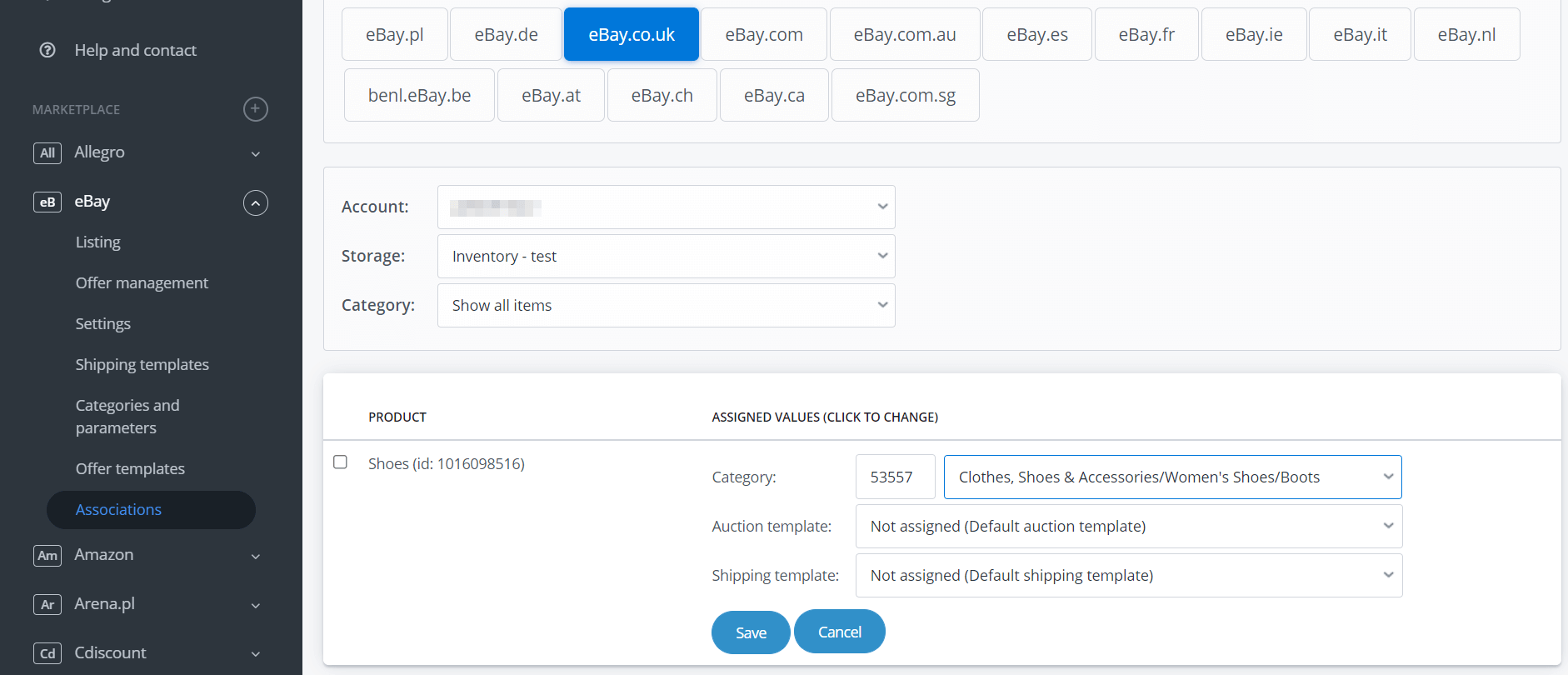The height and width of the screenshot is (675, 1568).
Task: Click the Shoes (id: 1016098516) product name
Action: [447, 463]
